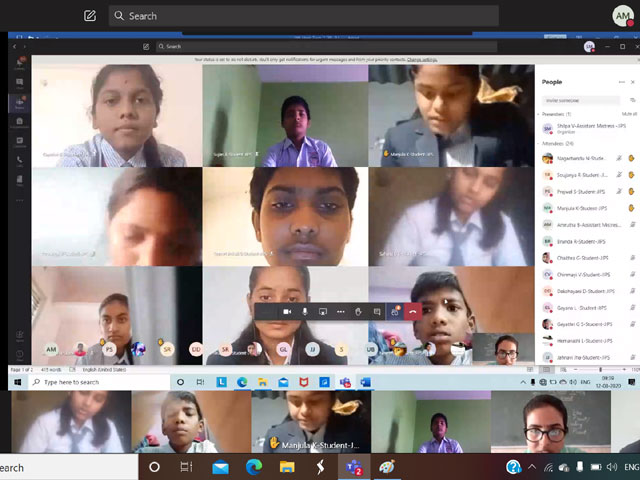The height and width of the screenshot is (480, 640).
Task: Open Microsoft Teams from the taskbar
Action: [x=353, y=467]
